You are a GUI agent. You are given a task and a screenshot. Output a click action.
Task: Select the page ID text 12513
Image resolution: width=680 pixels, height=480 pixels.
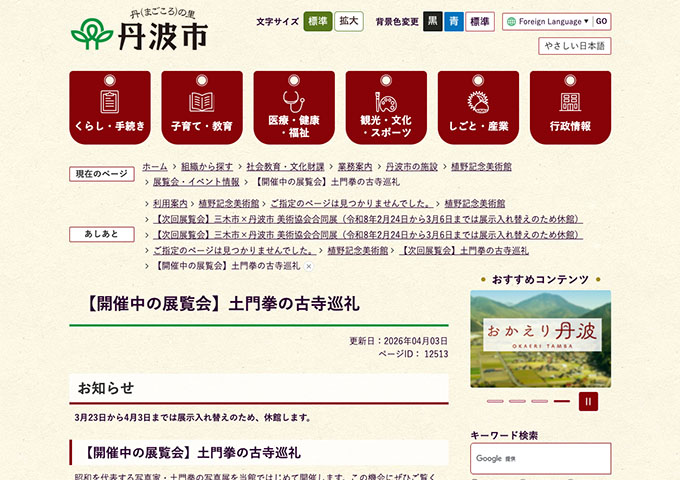point(436,354)
